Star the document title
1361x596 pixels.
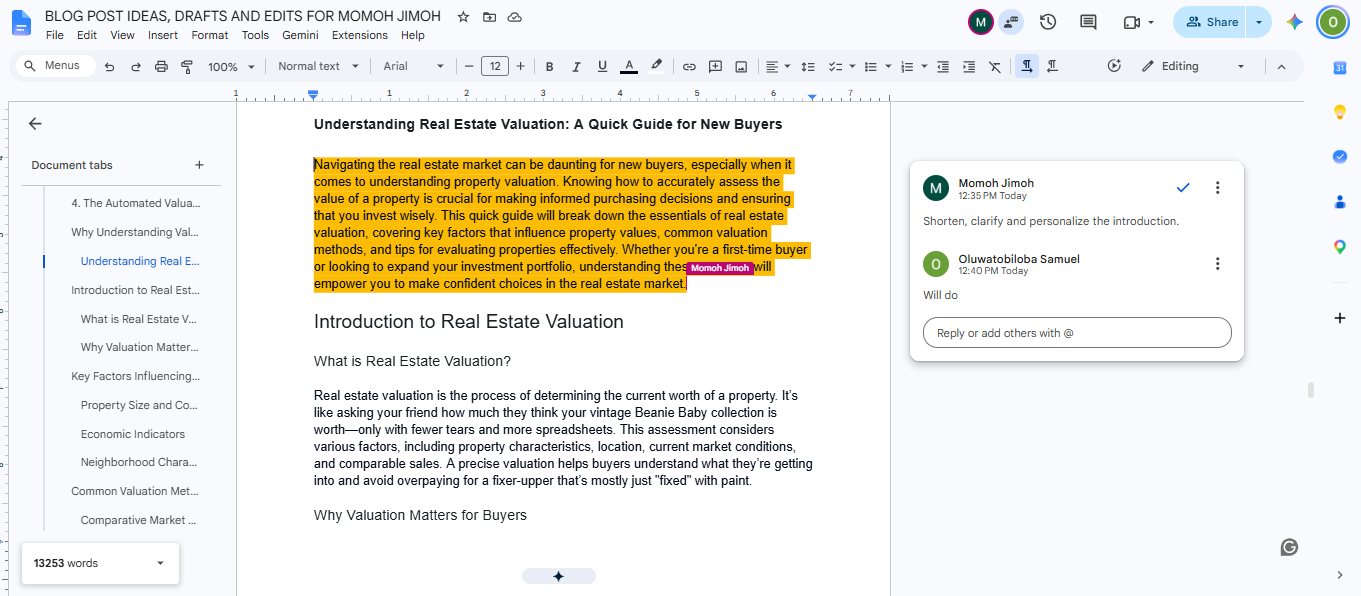tap(463, 17)
